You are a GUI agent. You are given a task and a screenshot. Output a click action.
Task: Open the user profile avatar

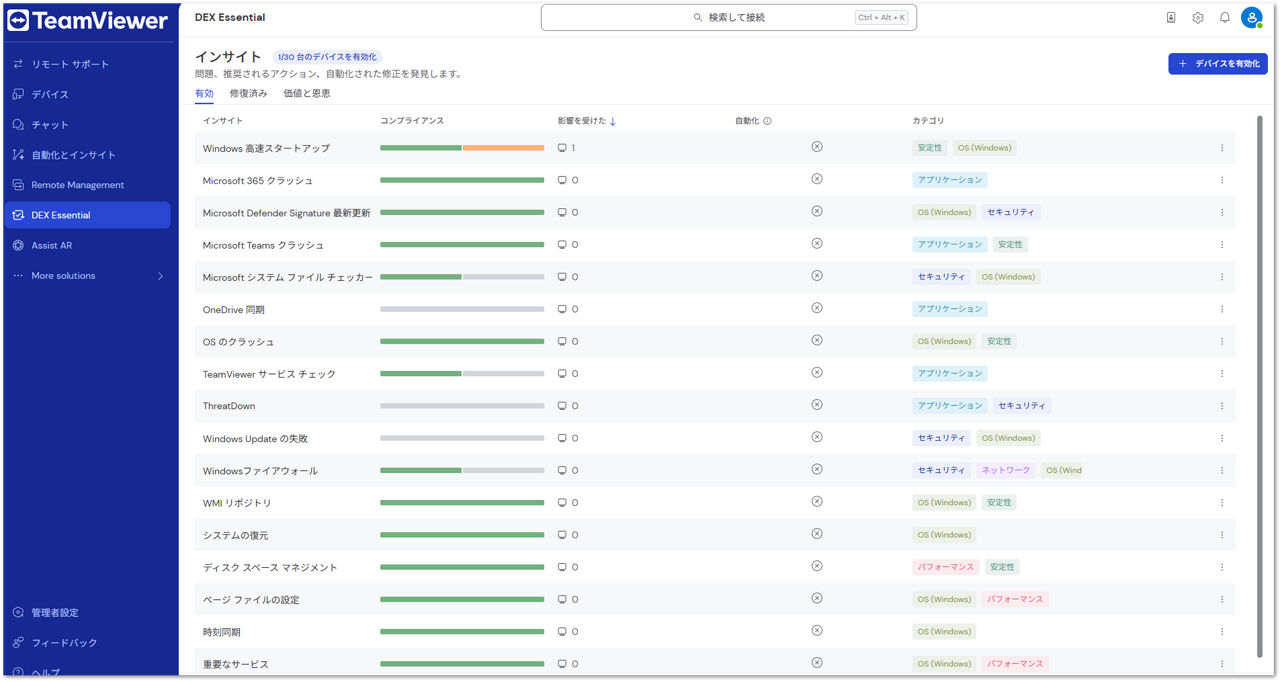click(1251, 18)
